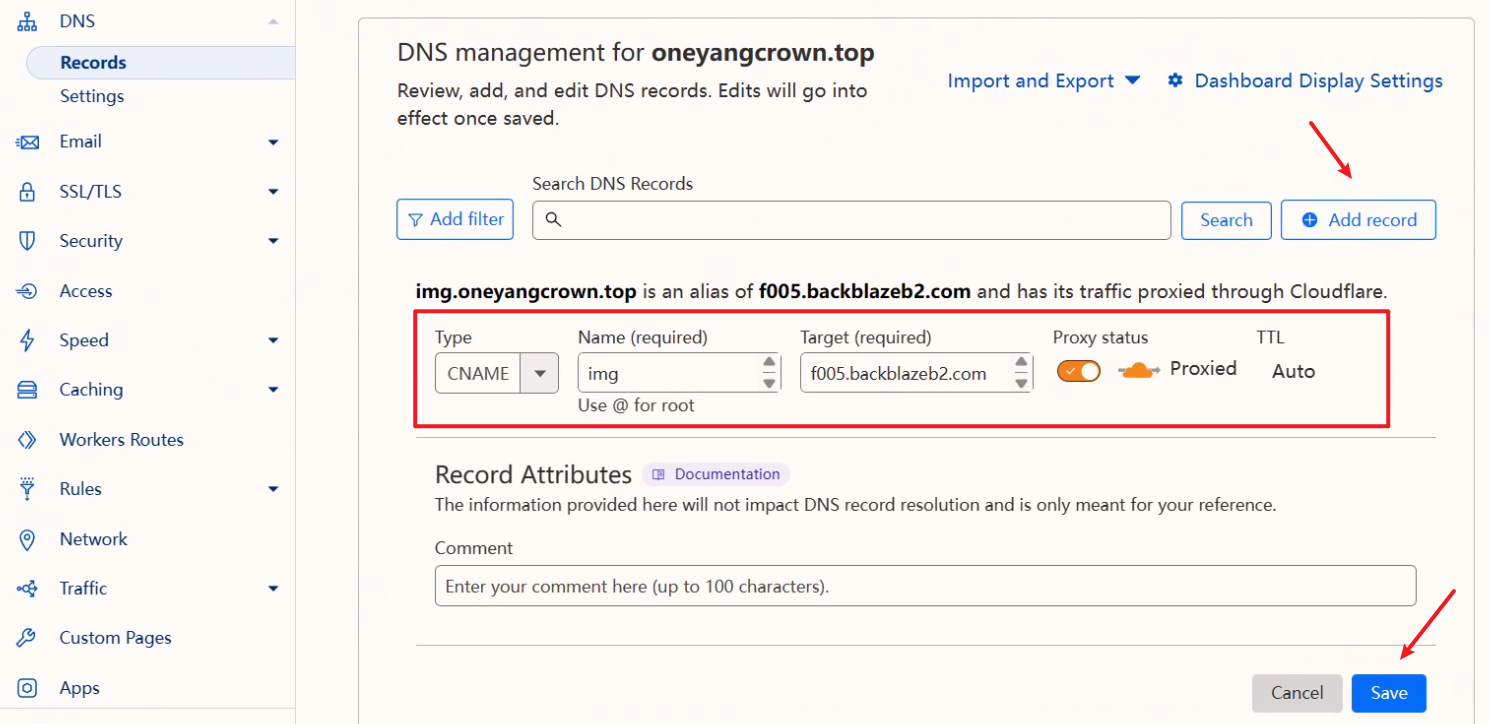This screenshot has width=1489, height=724.
Task: Click the Workers Routes icon
Action: pos(28,440)
